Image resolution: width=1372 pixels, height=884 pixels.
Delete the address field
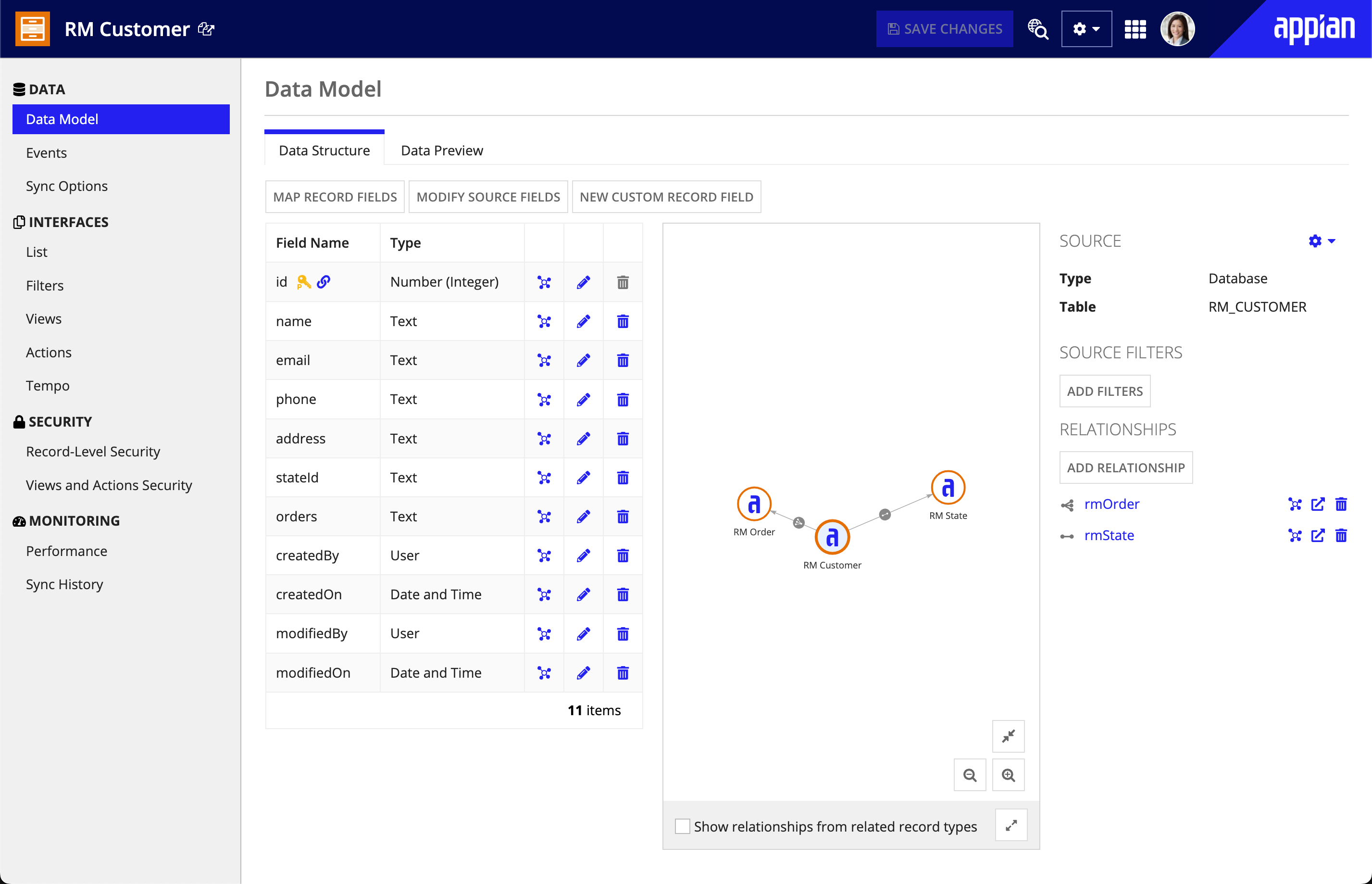[x=623, y=439]
